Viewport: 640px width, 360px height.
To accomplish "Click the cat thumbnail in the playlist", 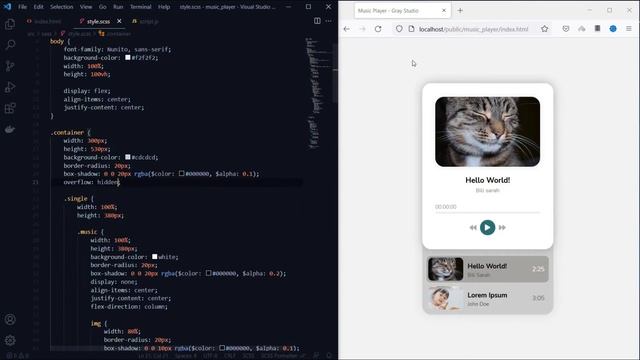I will click(x=445, y=269).
